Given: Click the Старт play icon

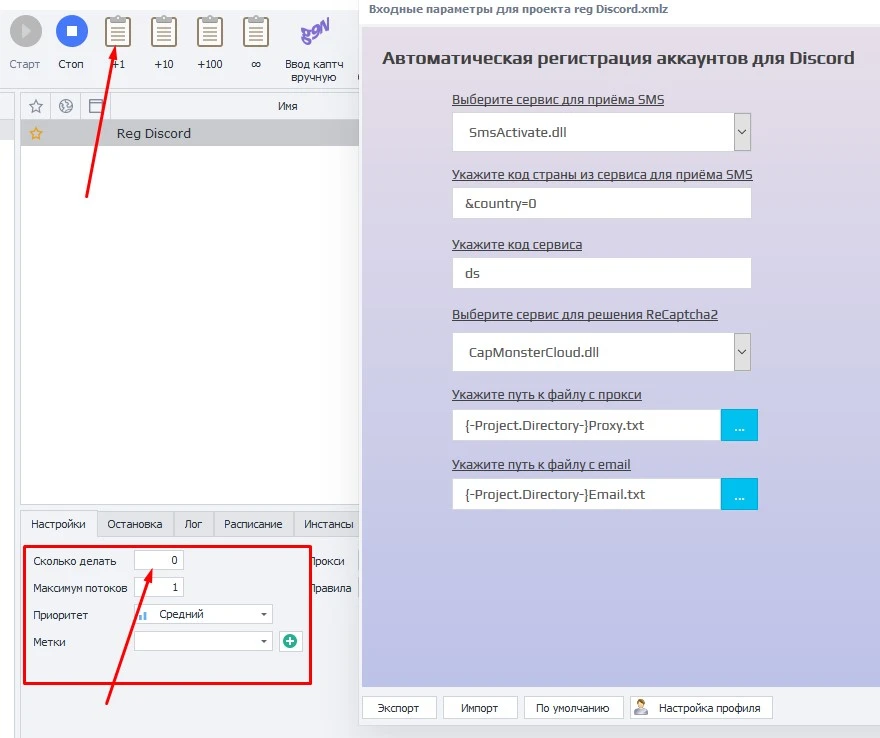Looking at the screenshot, I should pos(26,31).
